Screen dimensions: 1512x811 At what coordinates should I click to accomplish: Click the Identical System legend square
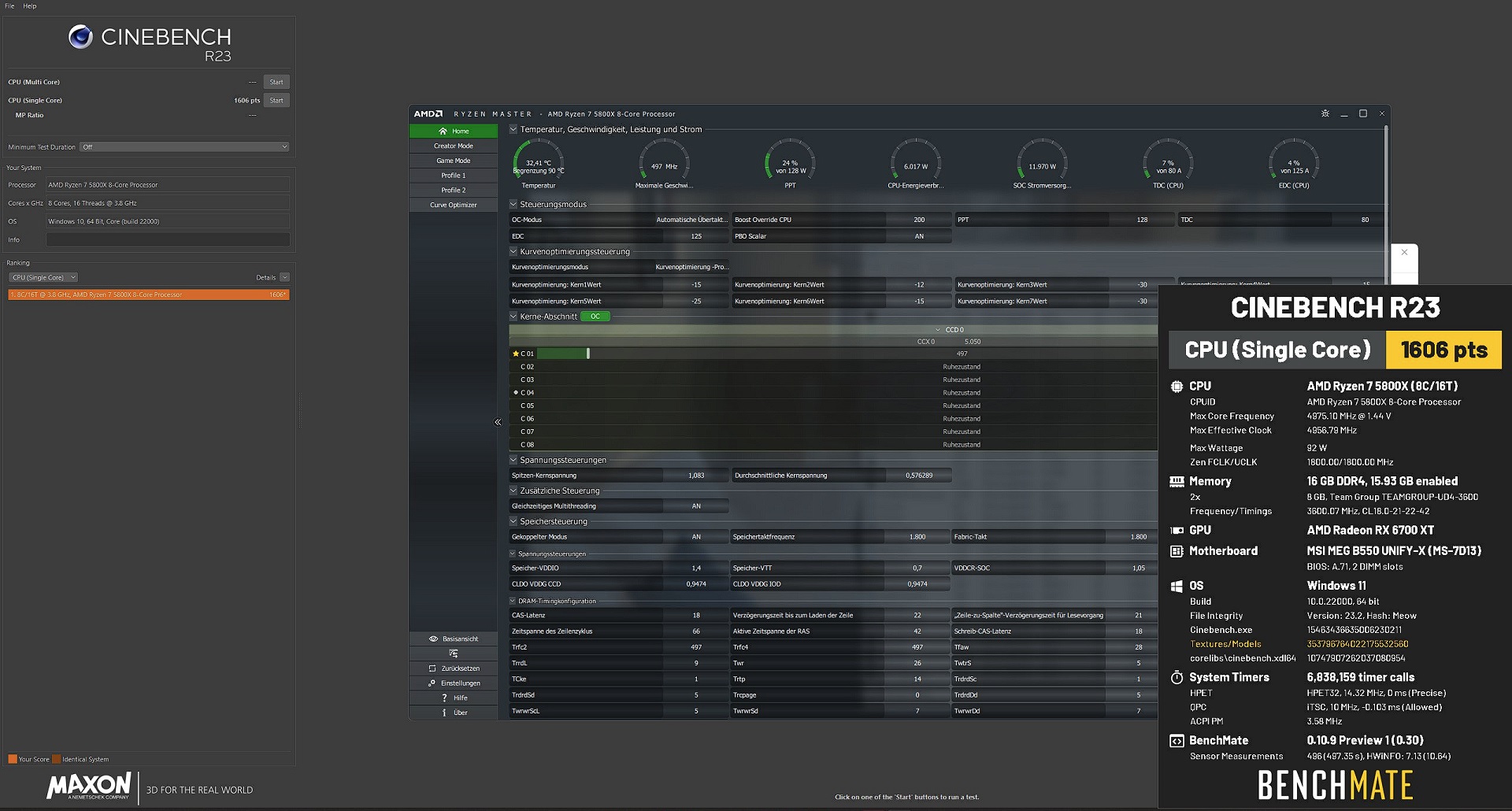tap(57, 759)
